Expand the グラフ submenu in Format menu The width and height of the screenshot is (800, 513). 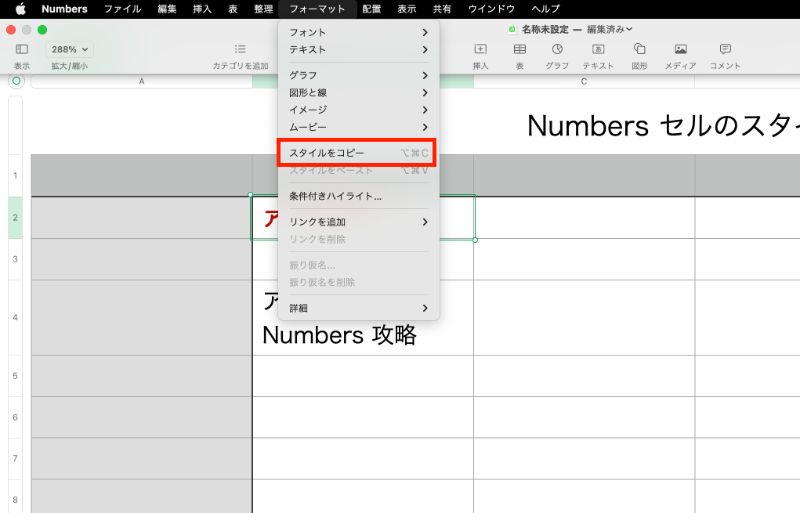click(358, 75)
